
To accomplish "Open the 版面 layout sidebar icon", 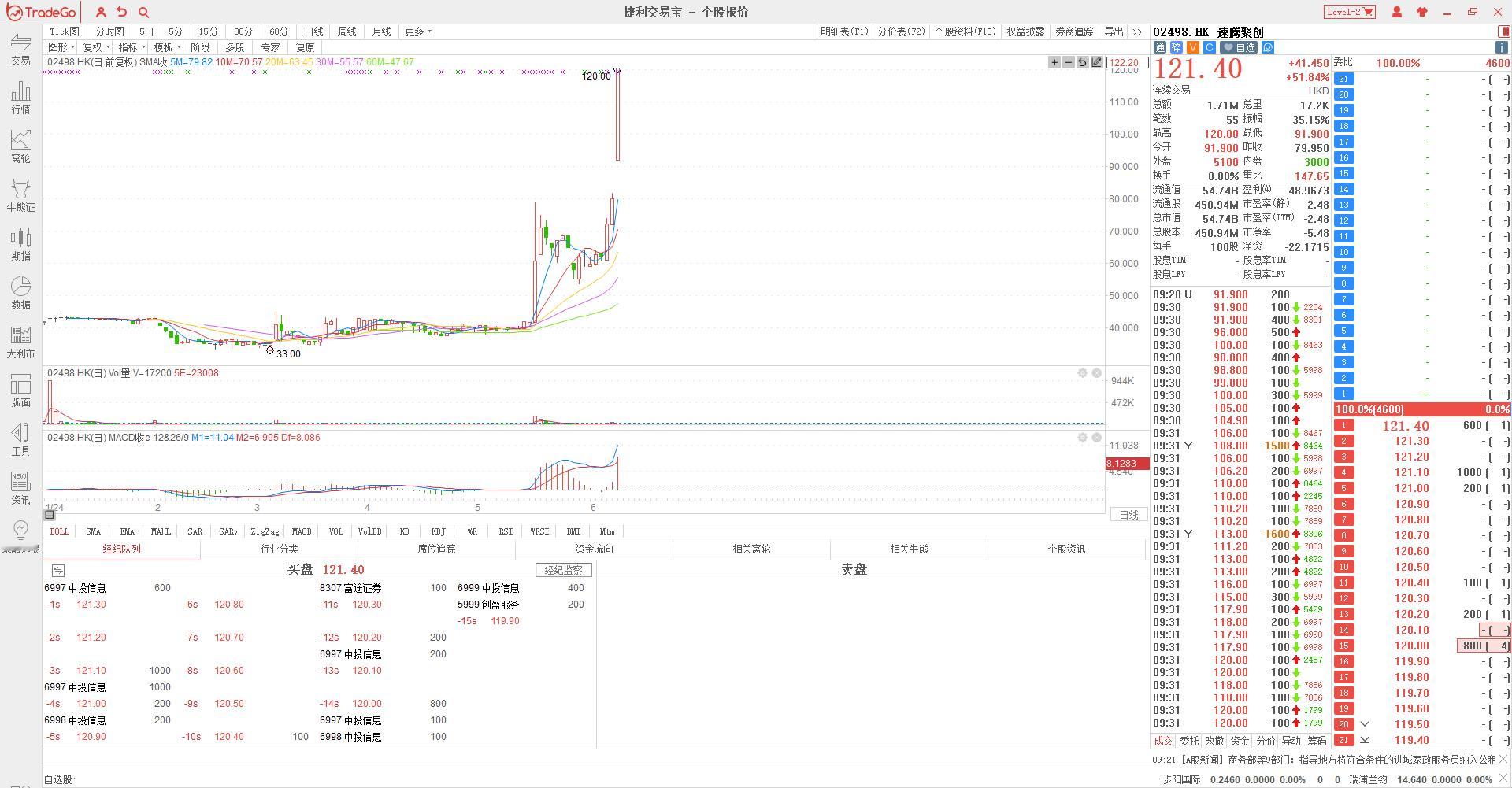I will point(20,390).
